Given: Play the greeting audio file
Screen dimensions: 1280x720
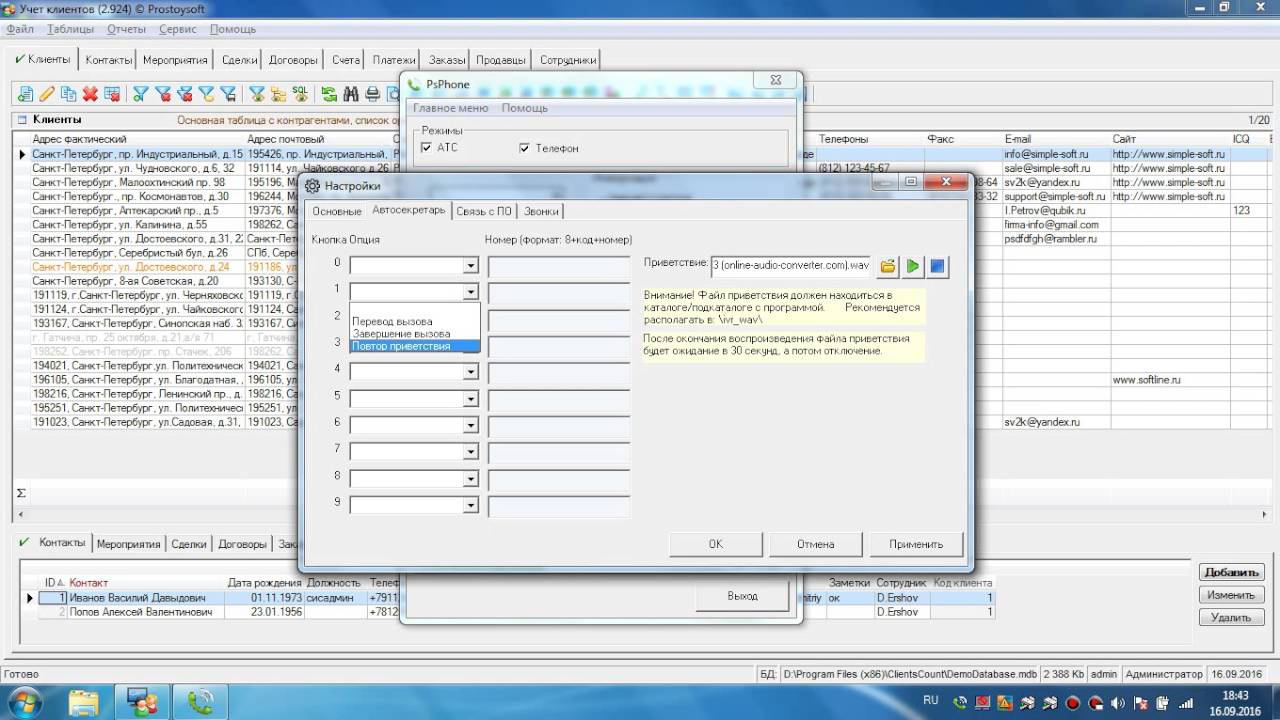Looking at the screenshot, I should [912, 267].
